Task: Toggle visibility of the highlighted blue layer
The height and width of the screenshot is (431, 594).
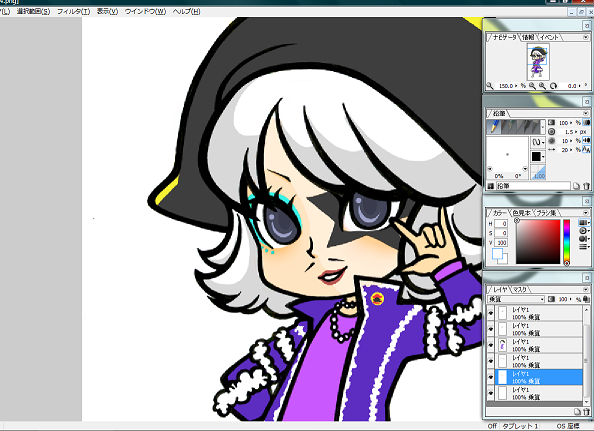Action: click(x=491, y=377)
